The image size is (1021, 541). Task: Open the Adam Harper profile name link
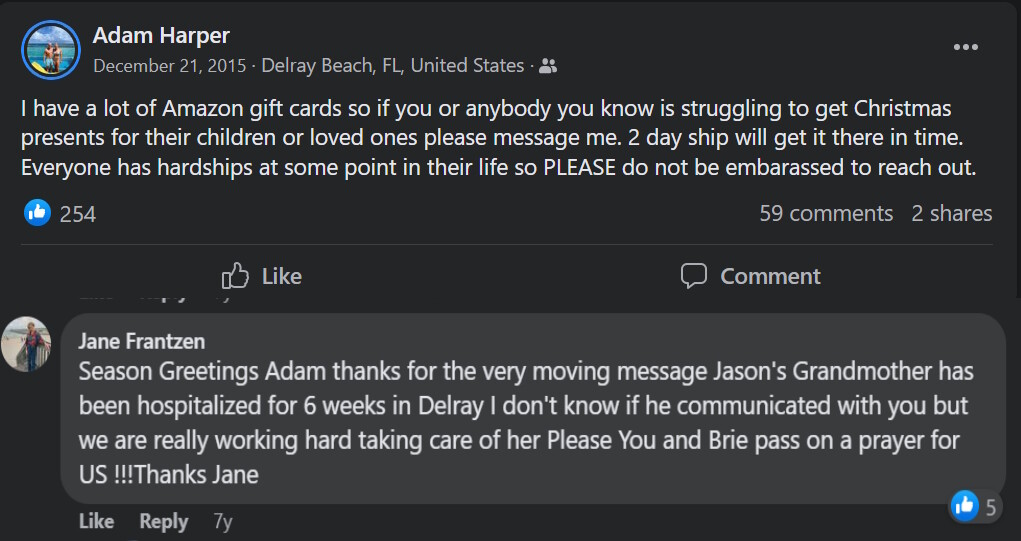pos(161,36)
